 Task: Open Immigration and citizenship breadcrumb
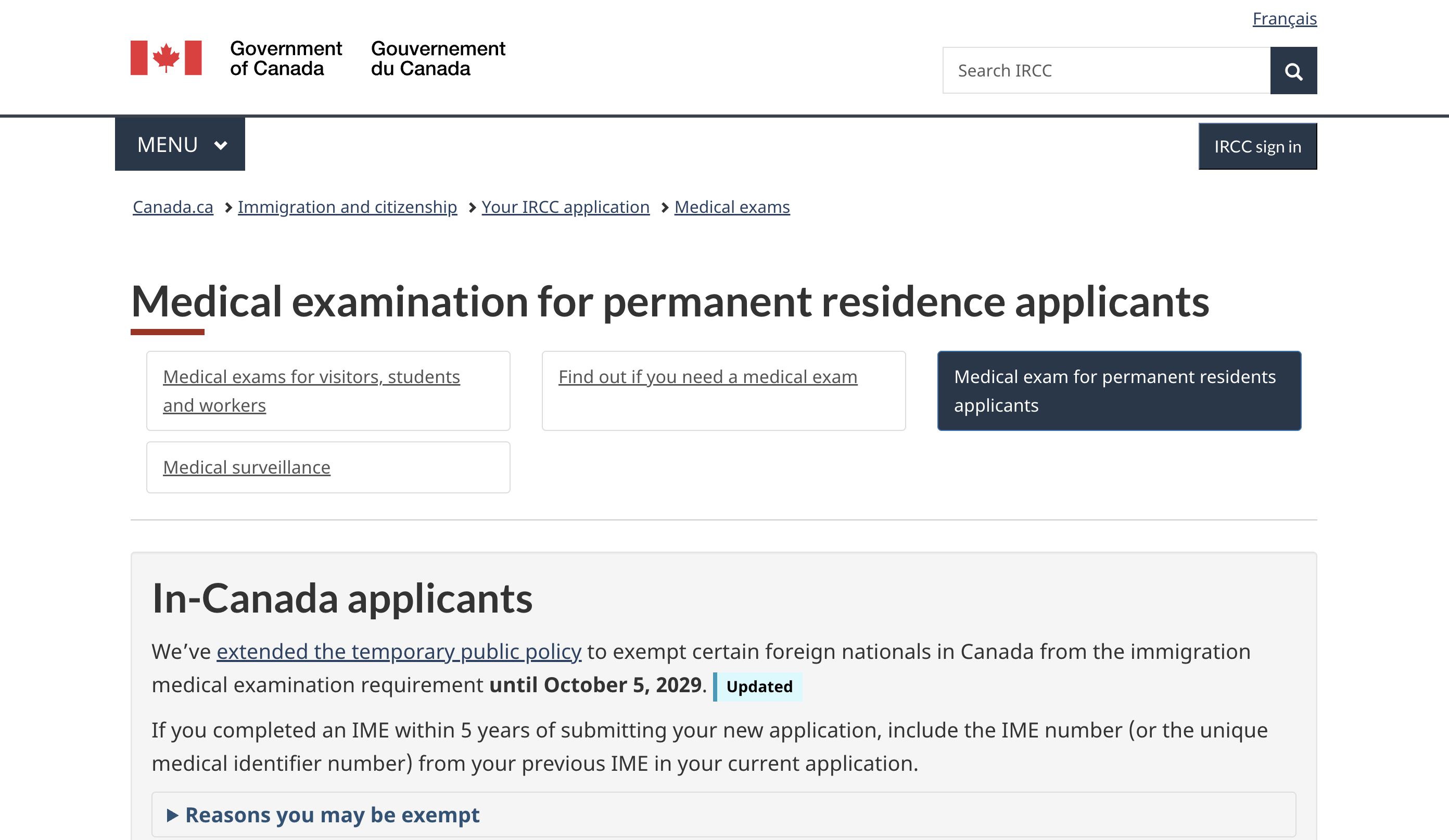pos(347,207)
